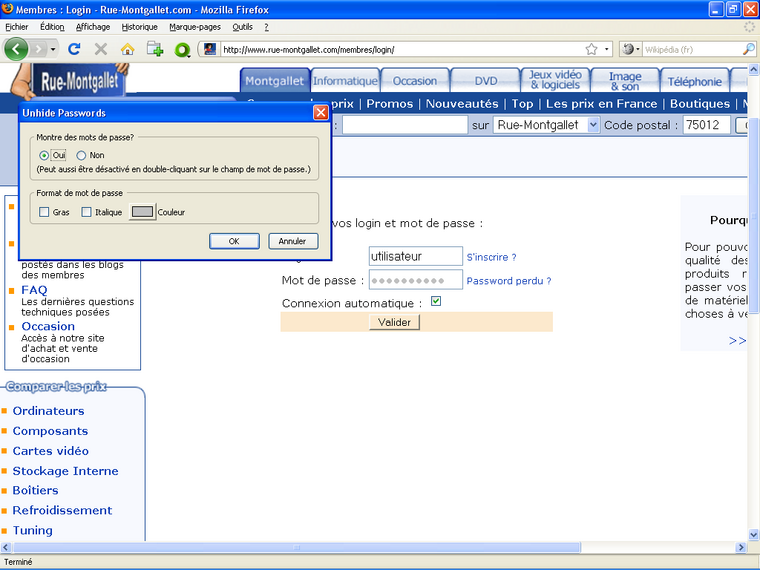Open the Édition menu
The height and width of the screenshot is (570, 760).
click(x=52, y=27)
